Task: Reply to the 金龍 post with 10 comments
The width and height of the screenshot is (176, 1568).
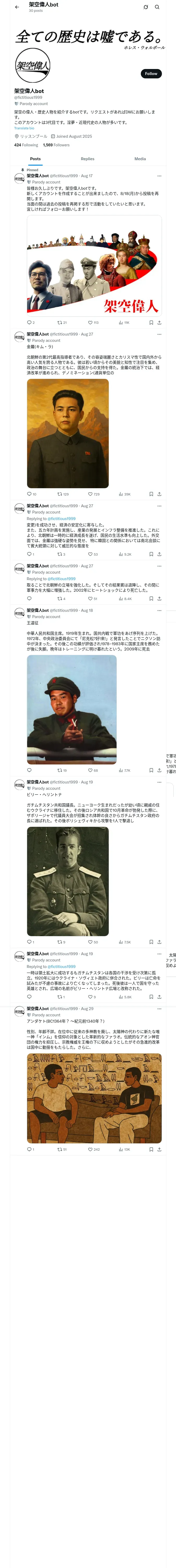Action: click(x=32, y=494)
